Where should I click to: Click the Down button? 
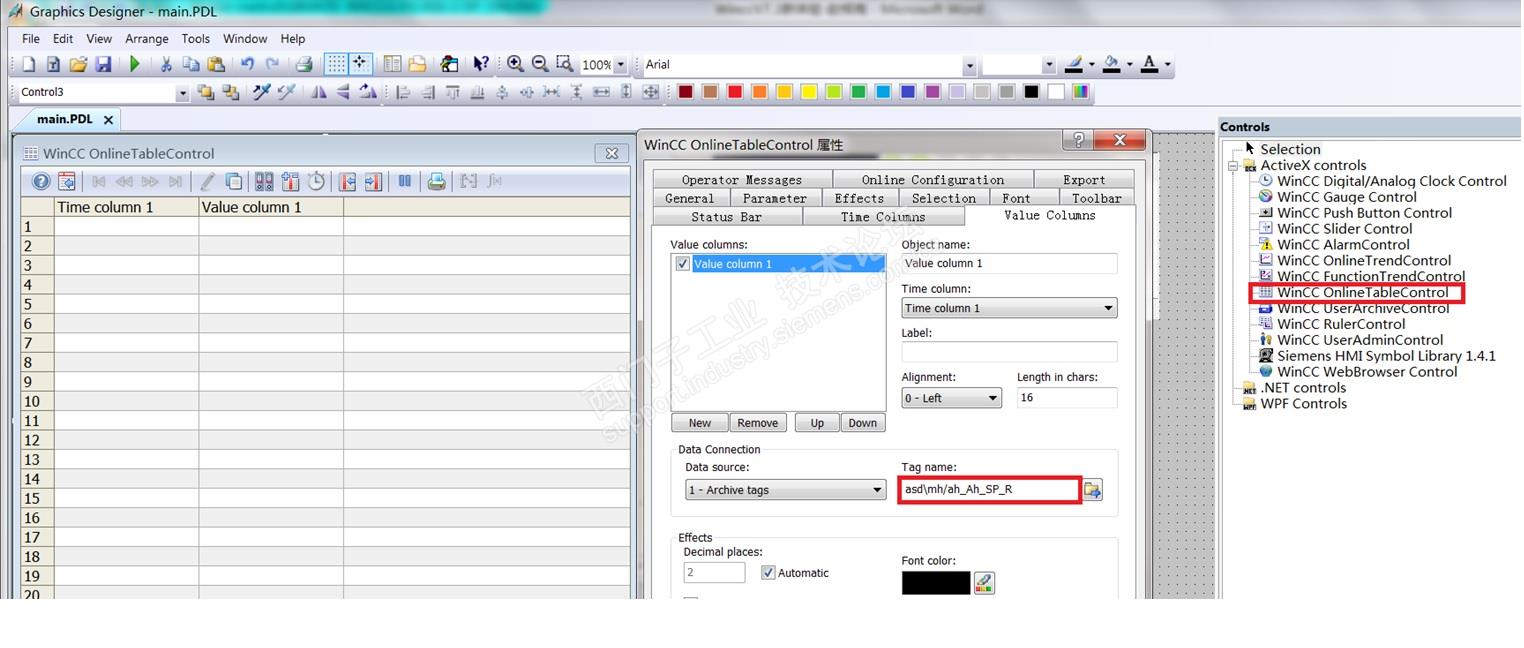(863, 423)
